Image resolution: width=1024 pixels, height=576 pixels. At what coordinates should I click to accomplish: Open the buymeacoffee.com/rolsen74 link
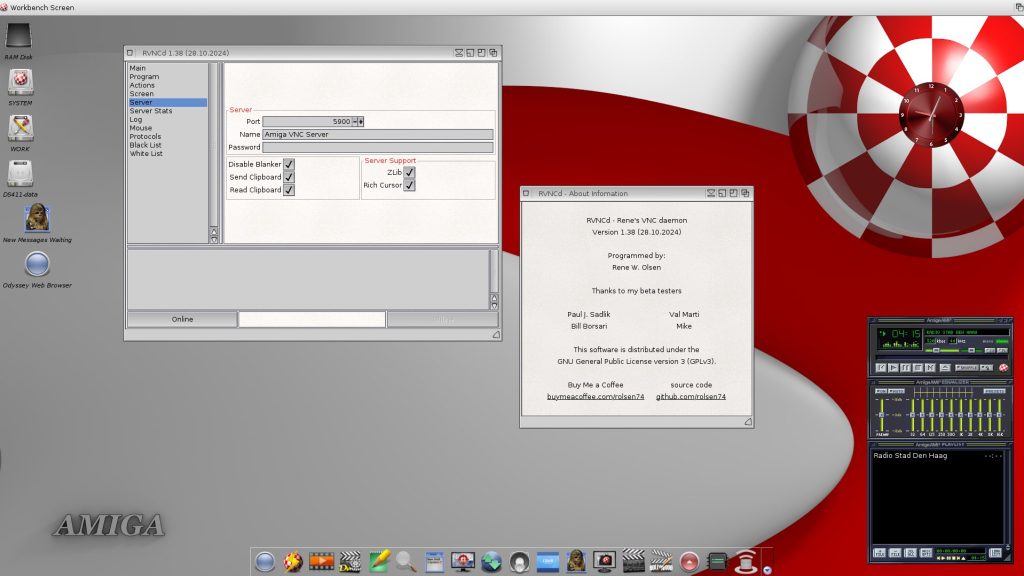point(596,396)
